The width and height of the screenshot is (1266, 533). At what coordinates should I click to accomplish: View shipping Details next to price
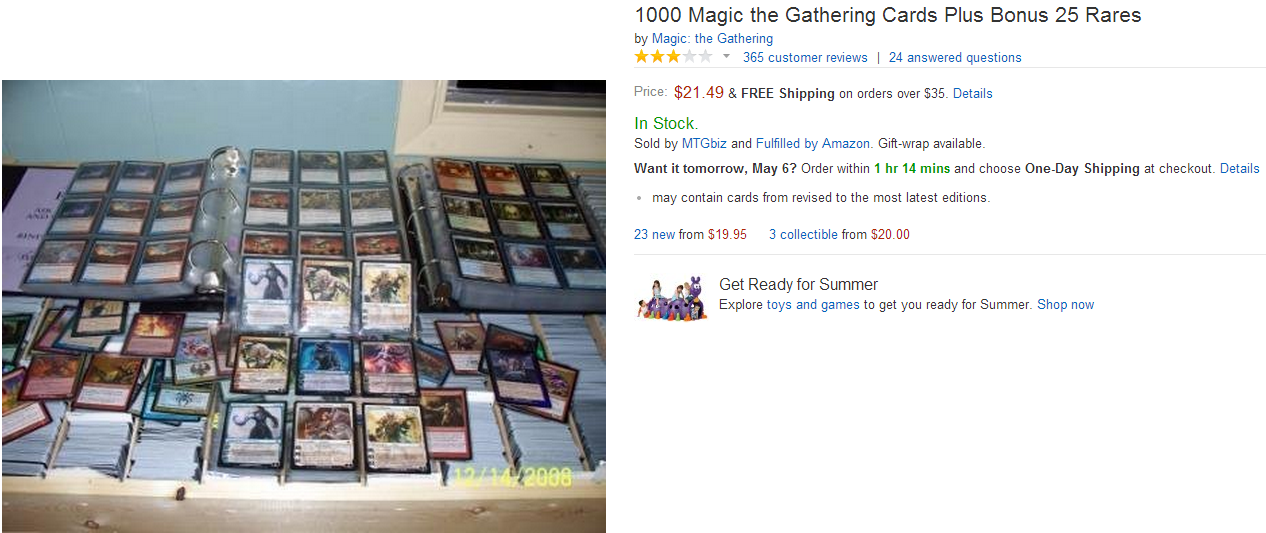click(972, 93)
